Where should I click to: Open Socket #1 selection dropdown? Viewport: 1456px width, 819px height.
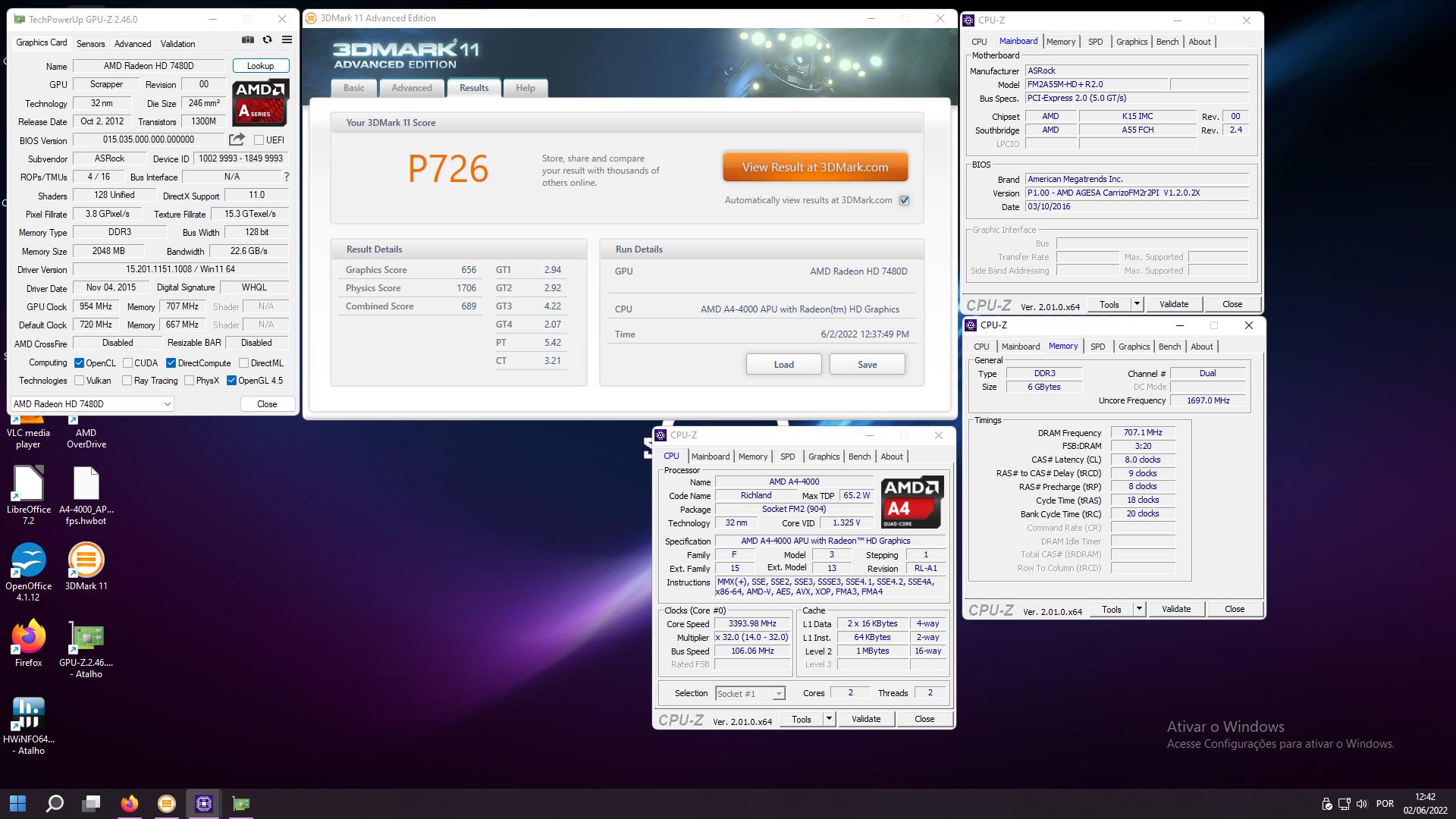[749, 694]
